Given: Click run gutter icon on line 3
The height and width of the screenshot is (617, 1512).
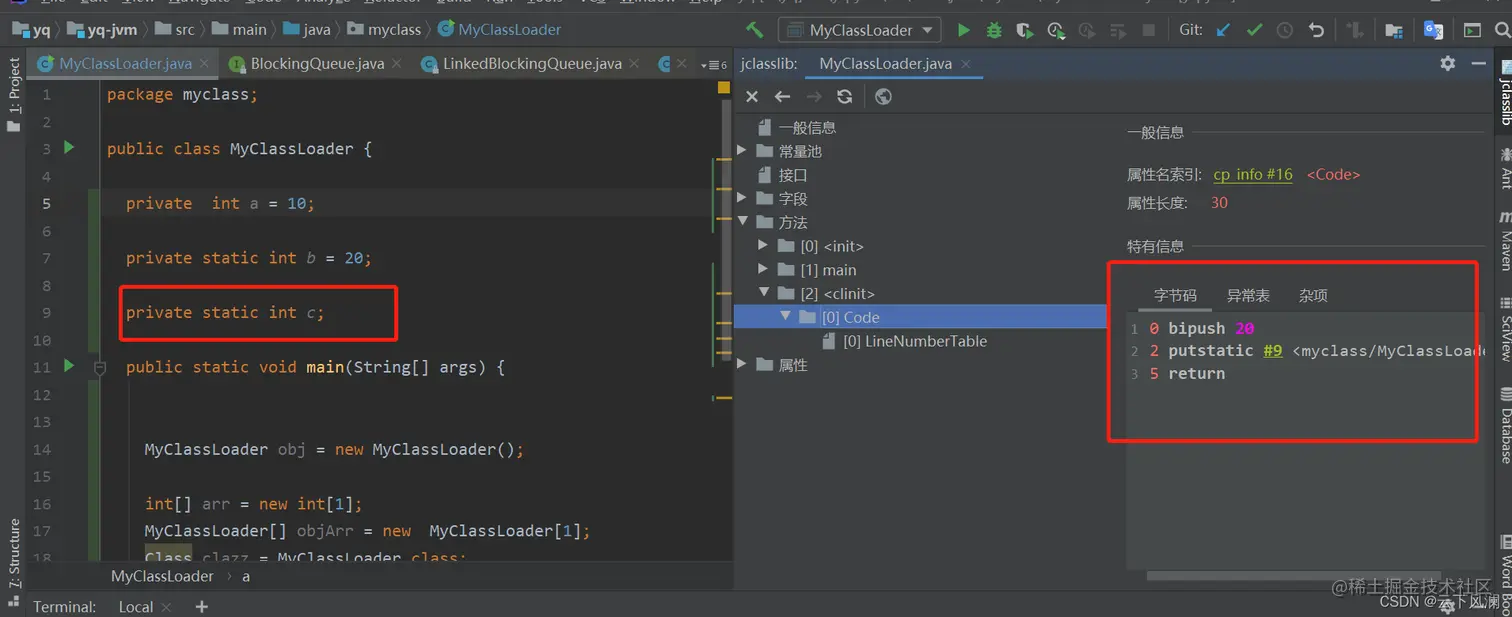Looking at the screenshot, I should pyautogui.click(x=69, y=147).
